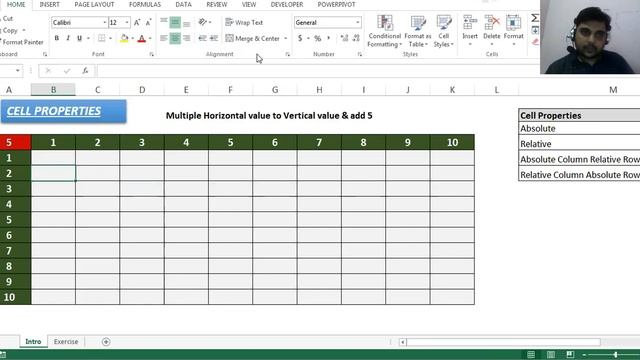
Task: Toggle Align Left
Action: point(164,38)
